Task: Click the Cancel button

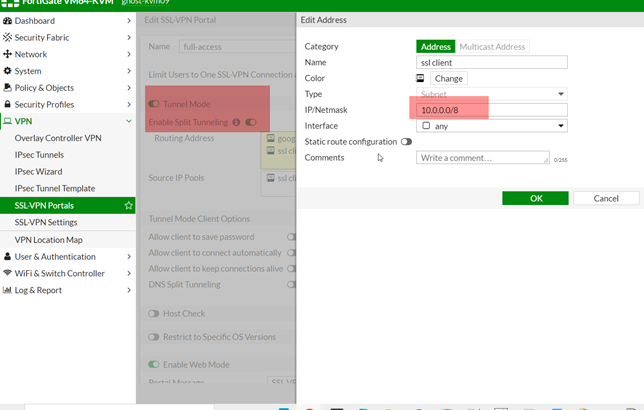Action: tap(606, 198)
